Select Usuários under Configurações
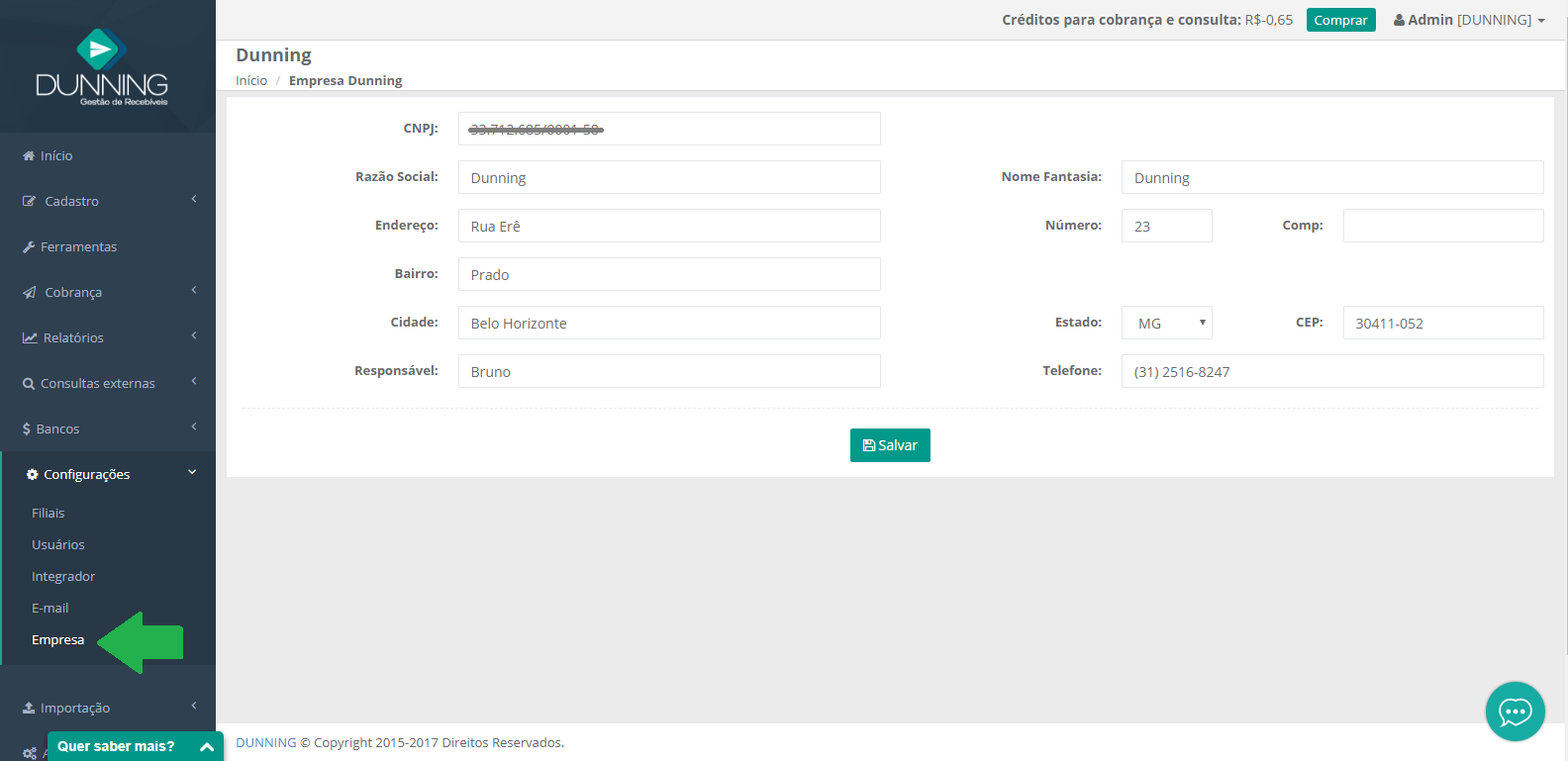This screenshot has width=1568, height=761. pyautogui.click(x=58, y=544)
